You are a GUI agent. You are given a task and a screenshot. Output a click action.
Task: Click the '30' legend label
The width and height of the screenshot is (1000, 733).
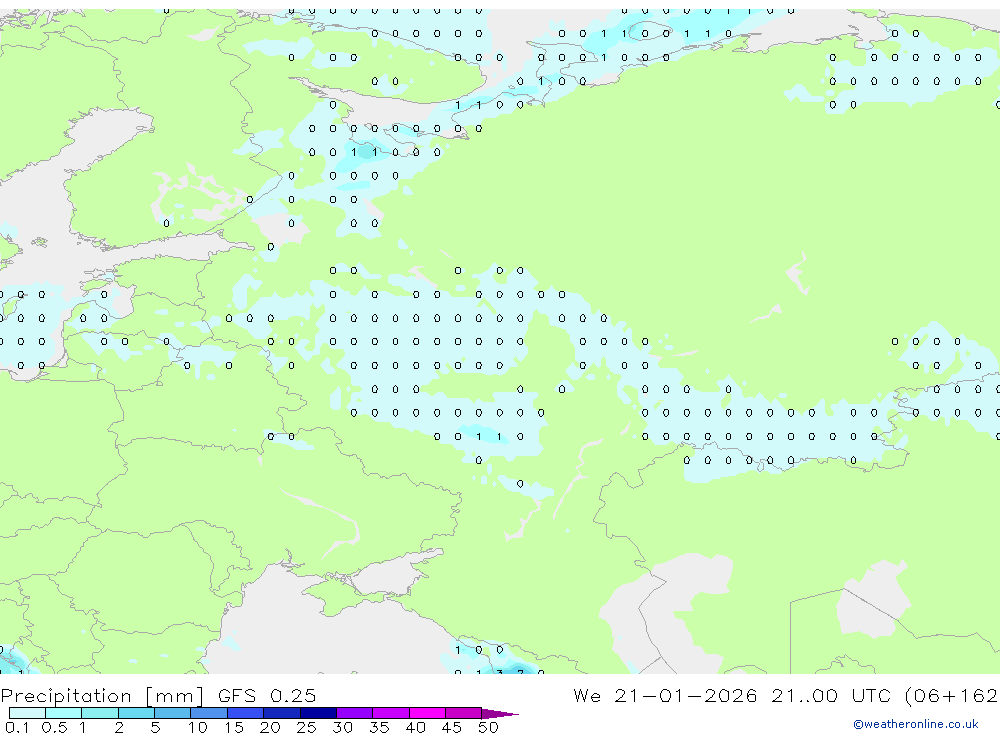pyautogui.click(x=342, y=727)
